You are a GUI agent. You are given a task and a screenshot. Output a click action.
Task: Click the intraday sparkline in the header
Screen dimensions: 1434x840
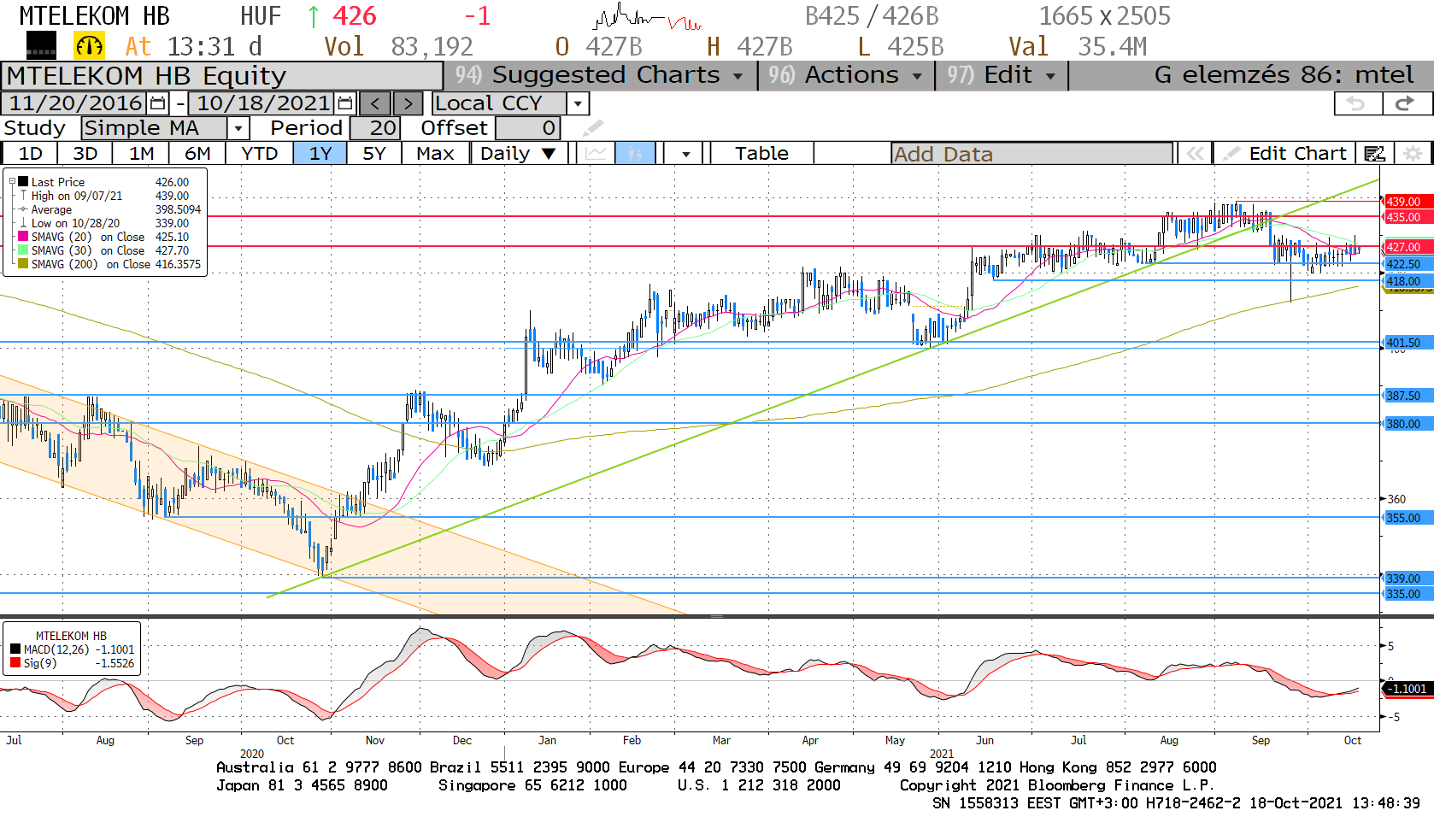pos(647,17)
